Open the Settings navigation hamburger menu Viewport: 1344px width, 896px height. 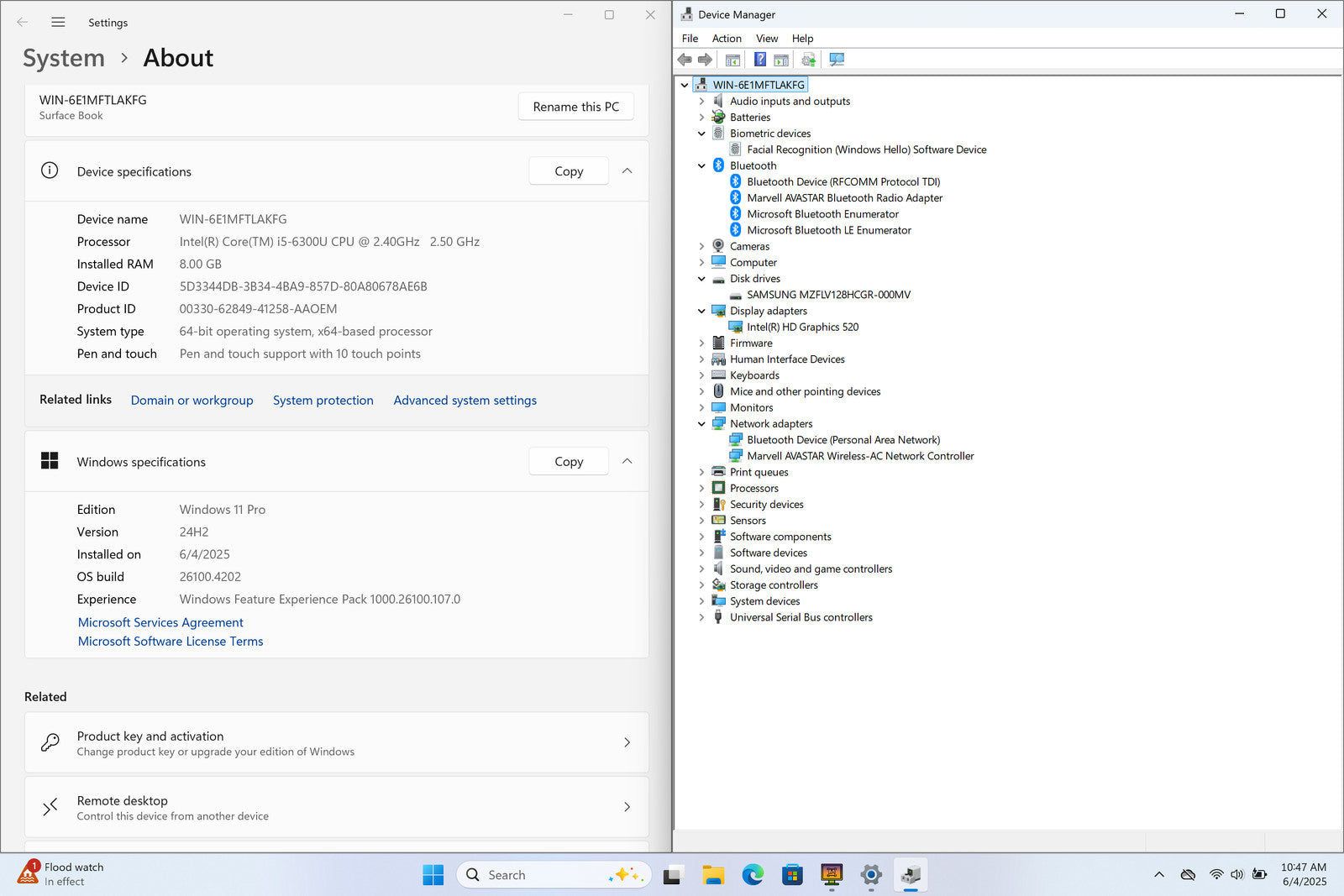pyautogui.click(x=58, y=23)
